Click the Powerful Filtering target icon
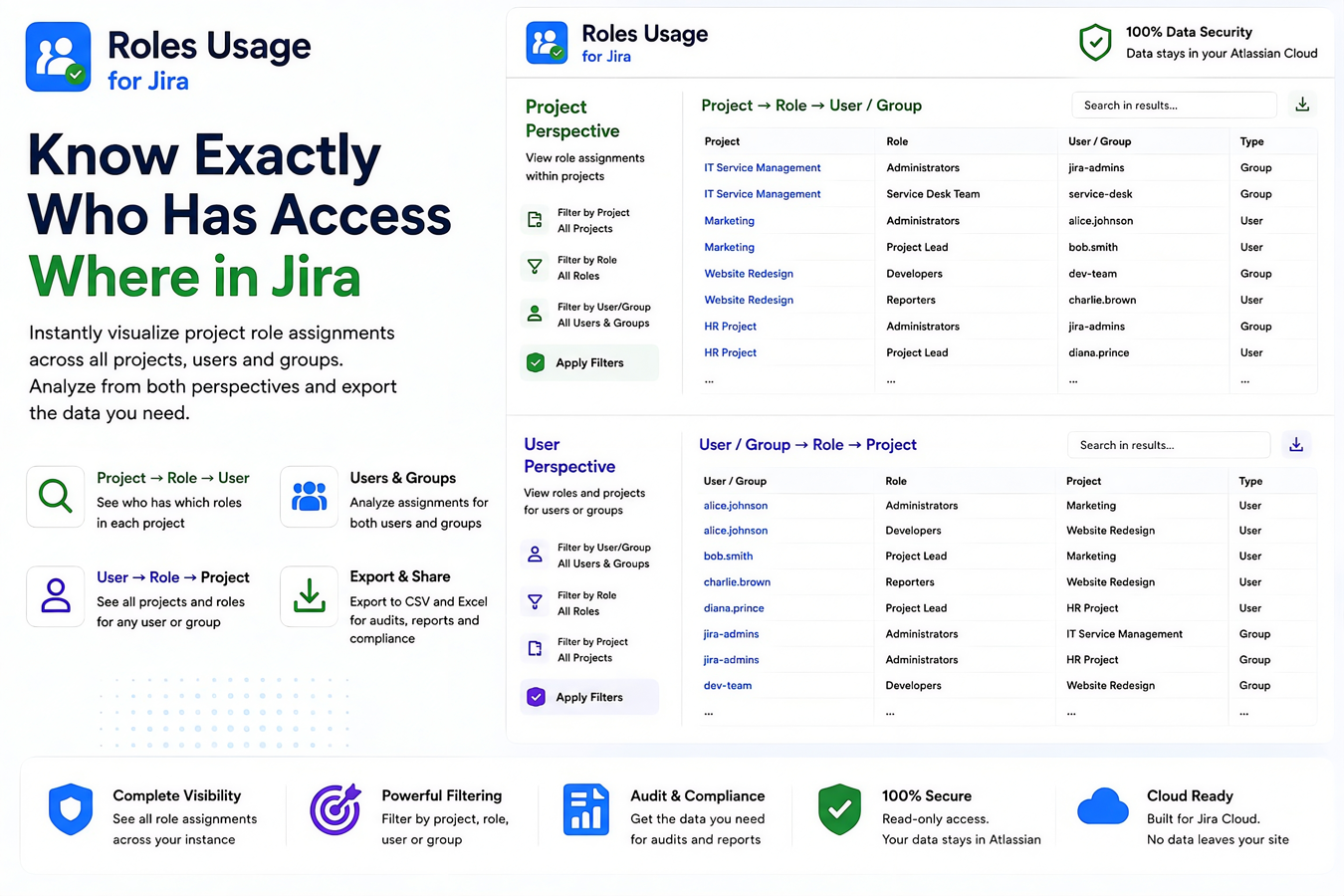This screenshot has width=1344, height=896. pos(336,809)
